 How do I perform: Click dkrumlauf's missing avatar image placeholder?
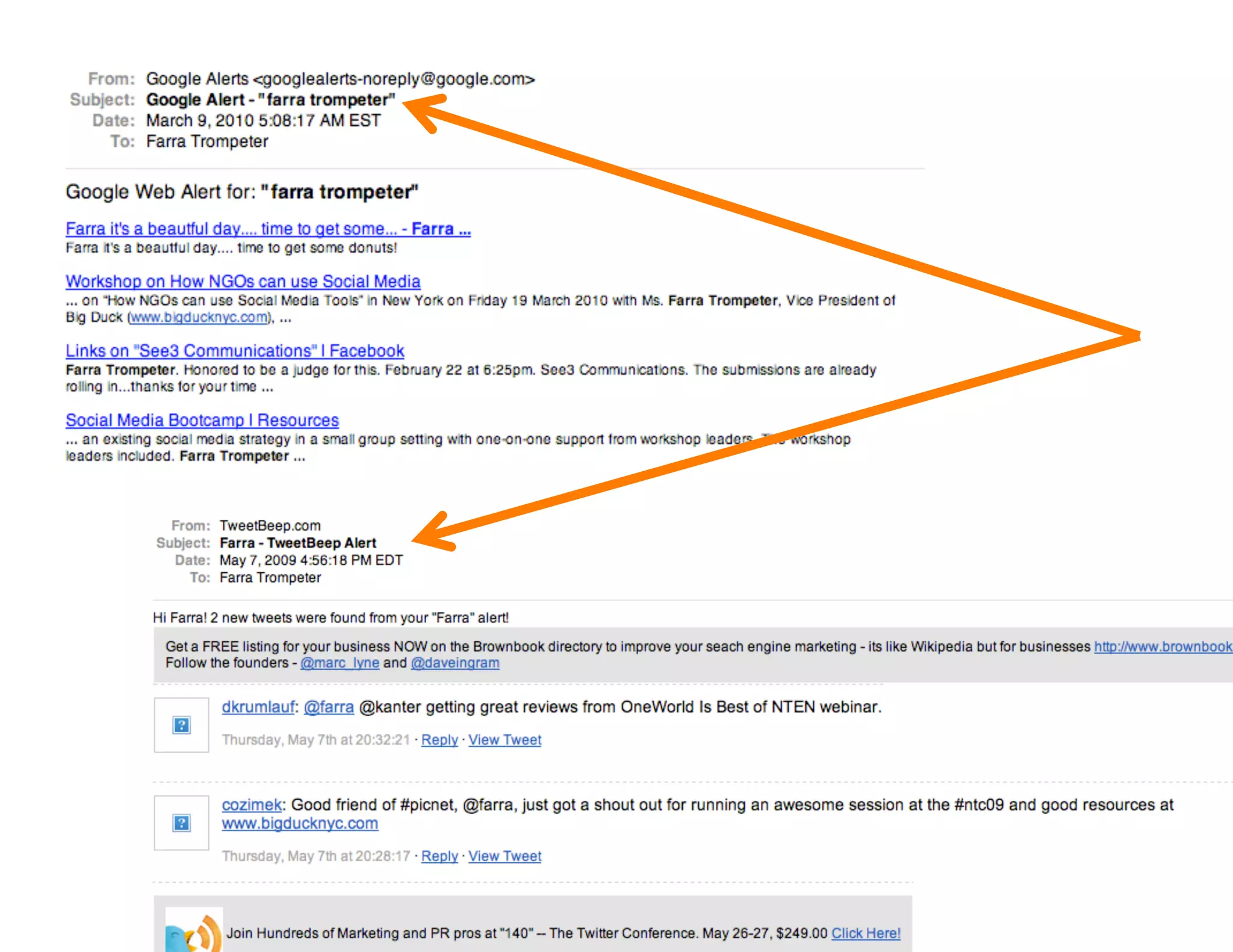click(x=181, y=725)
